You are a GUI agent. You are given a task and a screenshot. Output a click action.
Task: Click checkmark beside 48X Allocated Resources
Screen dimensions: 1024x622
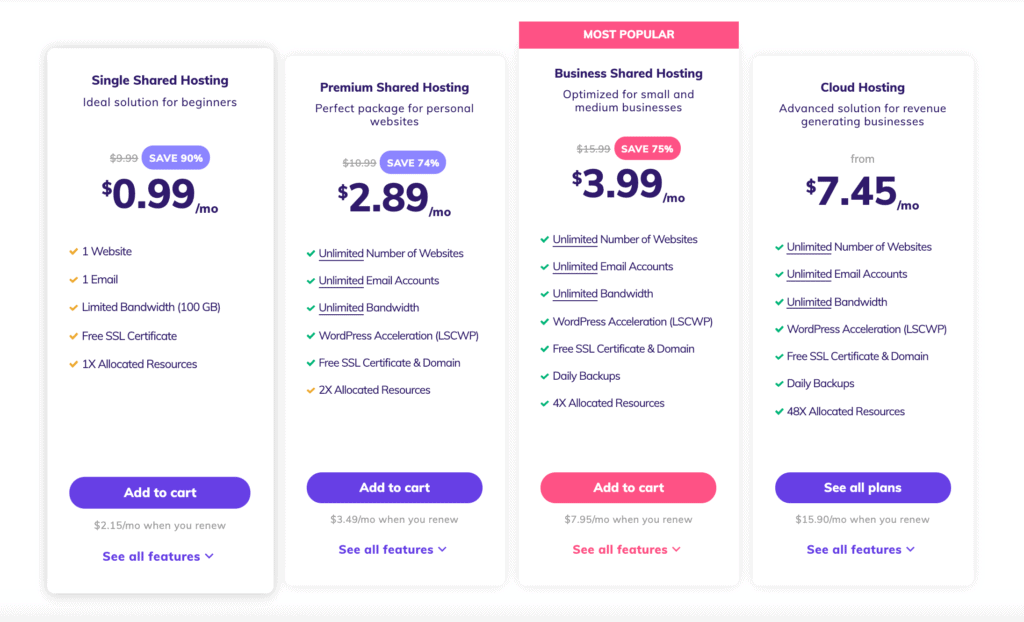(x=778, y=412)
